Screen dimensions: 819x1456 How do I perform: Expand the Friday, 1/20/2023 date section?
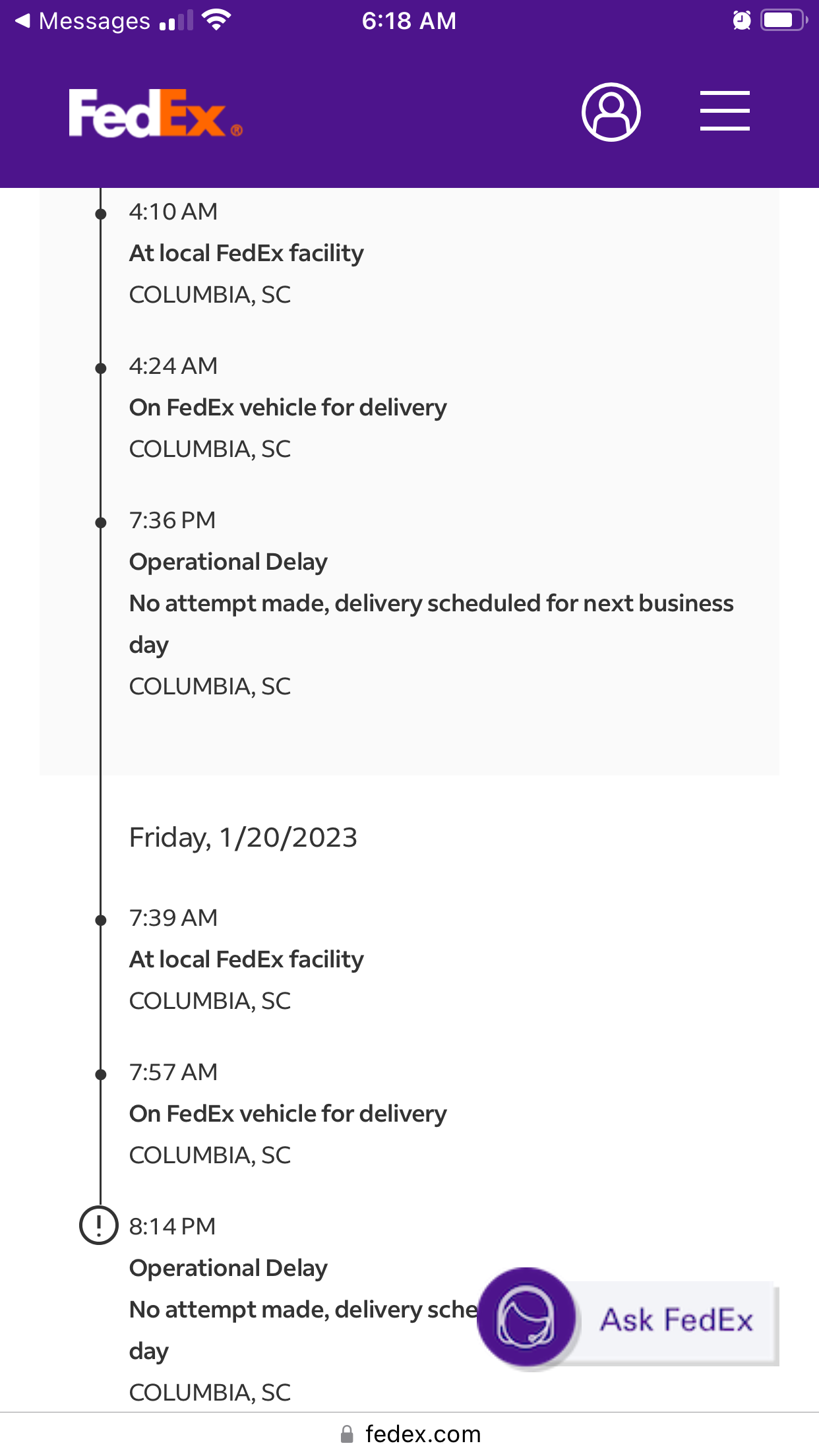pos(243,837)
